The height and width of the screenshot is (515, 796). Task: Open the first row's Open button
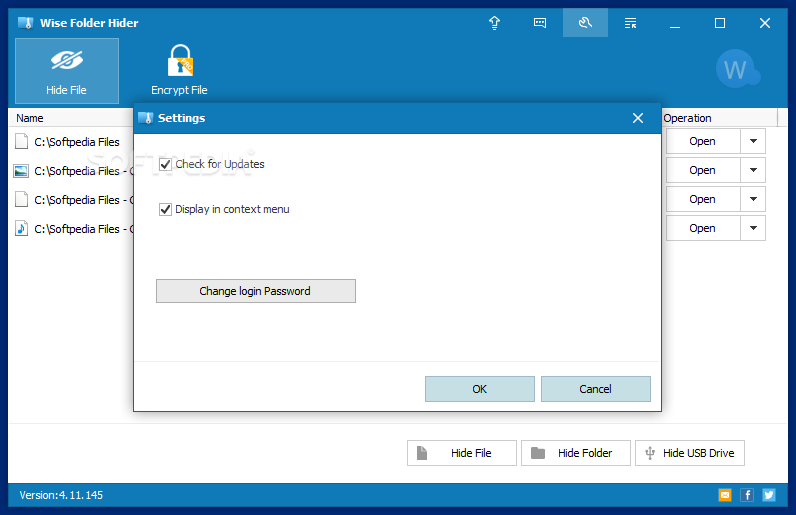tap(703, 141)
